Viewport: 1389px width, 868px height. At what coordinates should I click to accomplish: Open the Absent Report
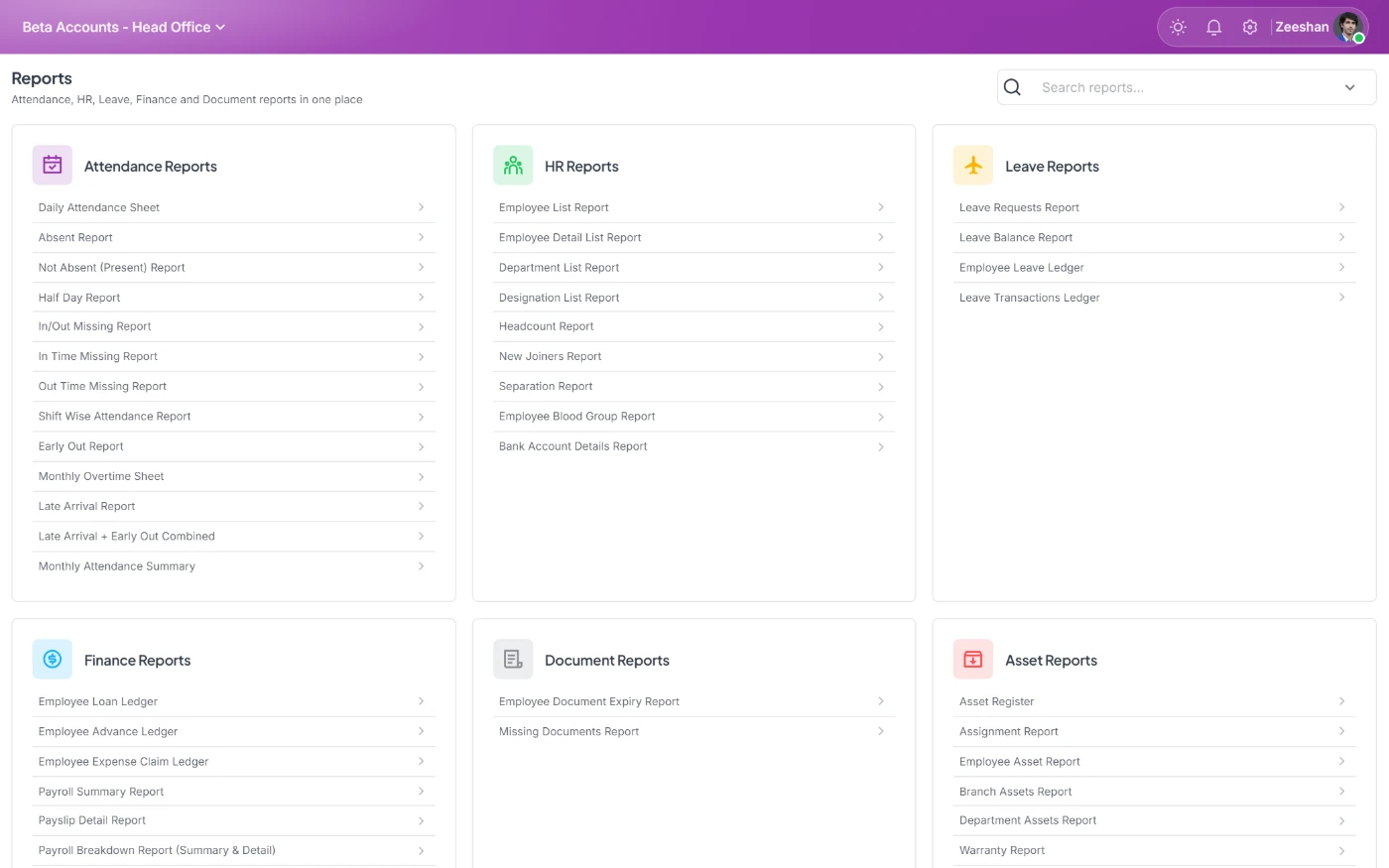pos(233,238)
